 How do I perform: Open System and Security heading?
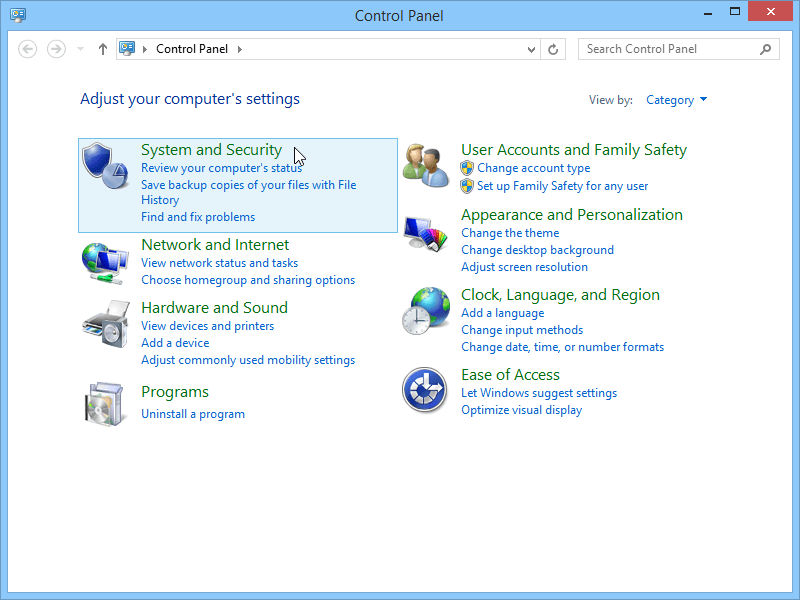[211, 149]
